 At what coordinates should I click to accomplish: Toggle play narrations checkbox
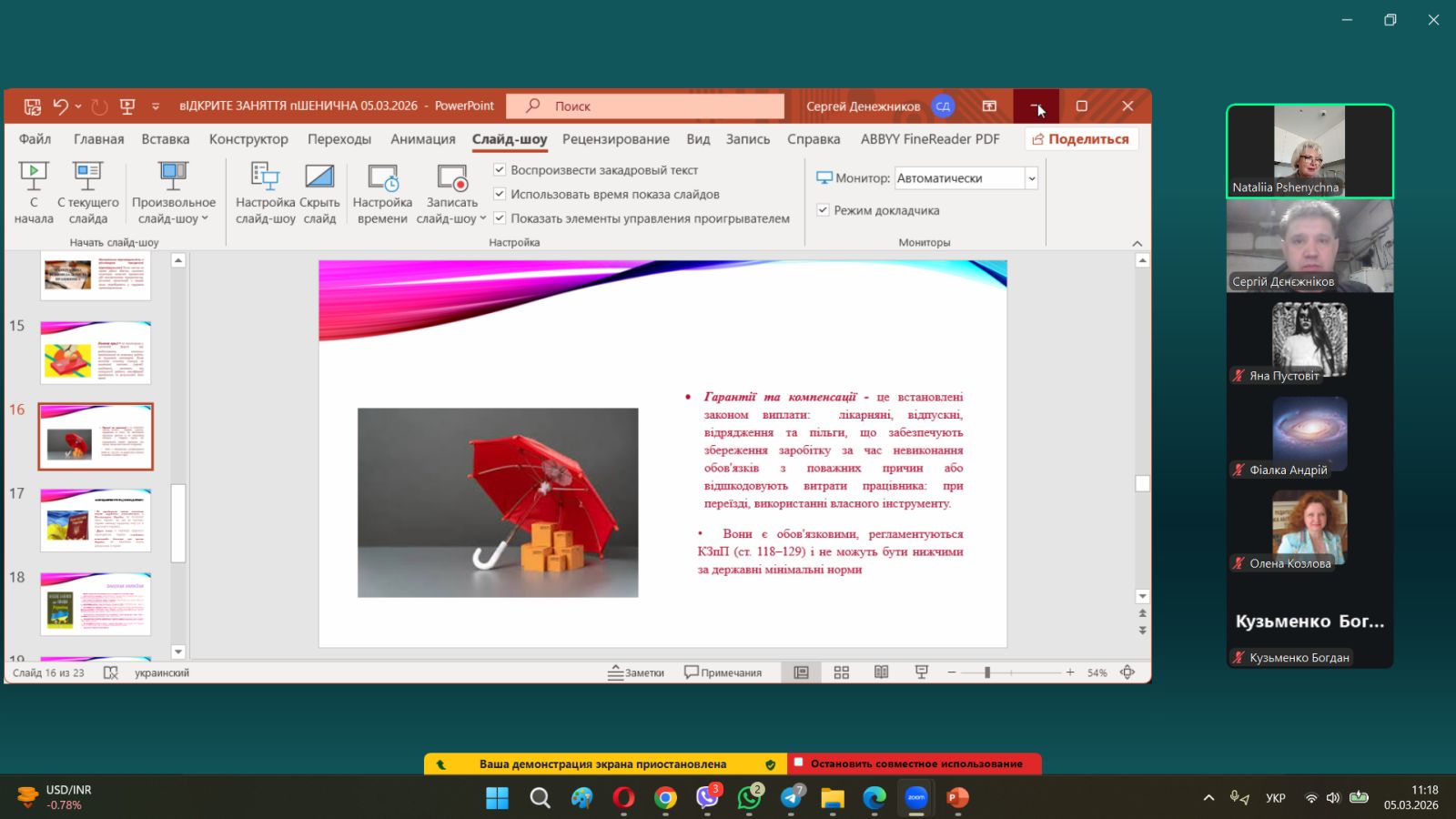tap(500, 170)
